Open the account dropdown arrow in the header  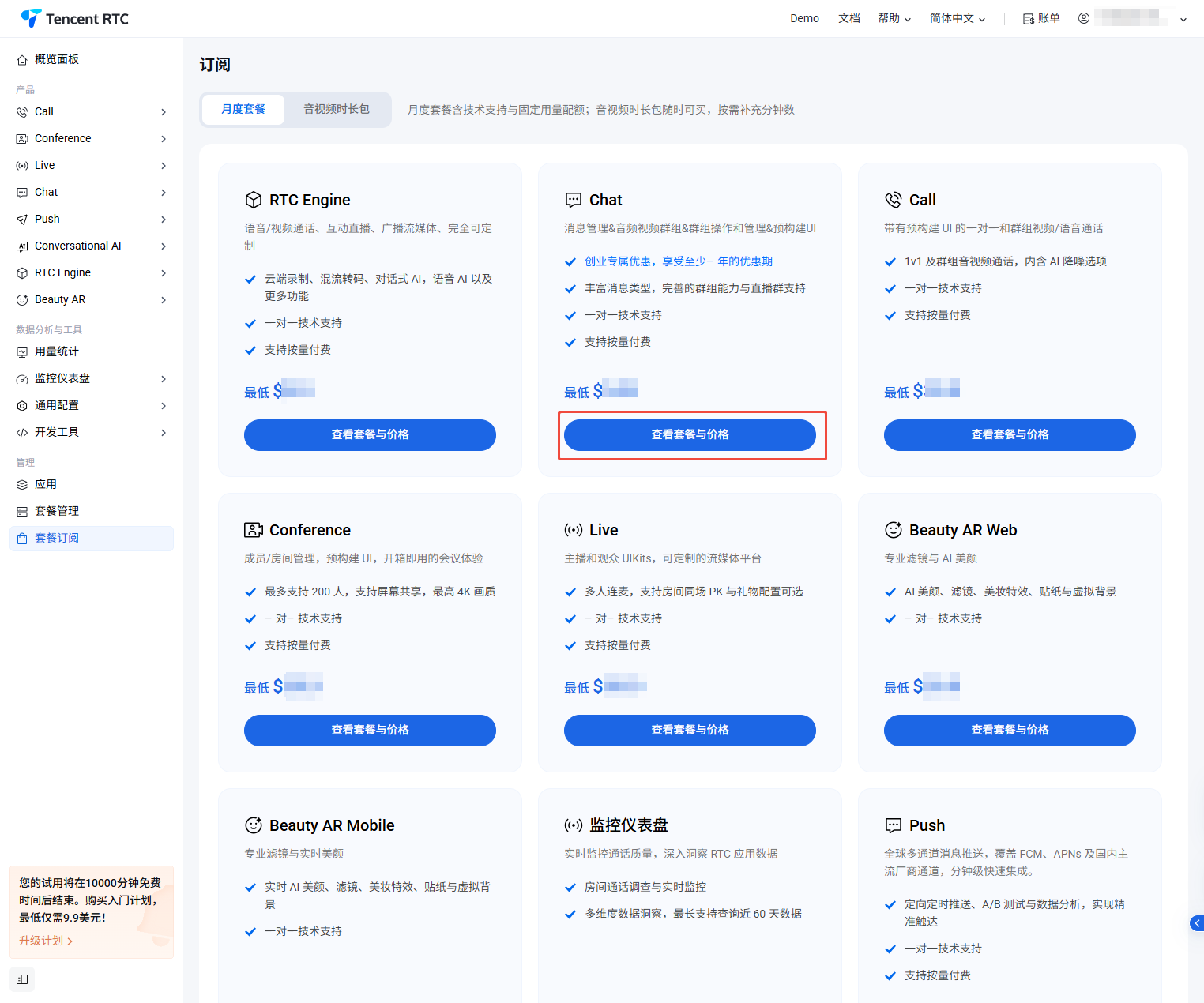1183,20
